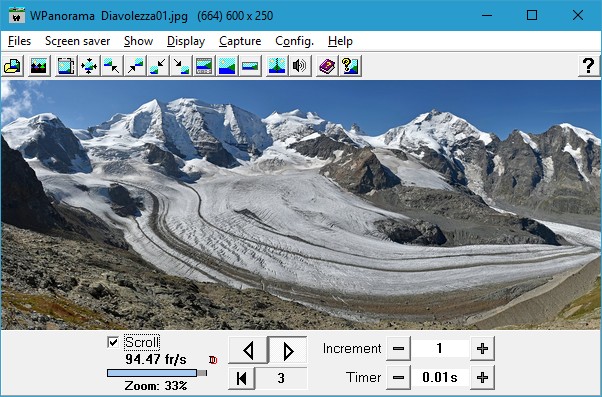Open the Help menu
Viewport: 602px width, 397px height.
click(x=340, y=41)
